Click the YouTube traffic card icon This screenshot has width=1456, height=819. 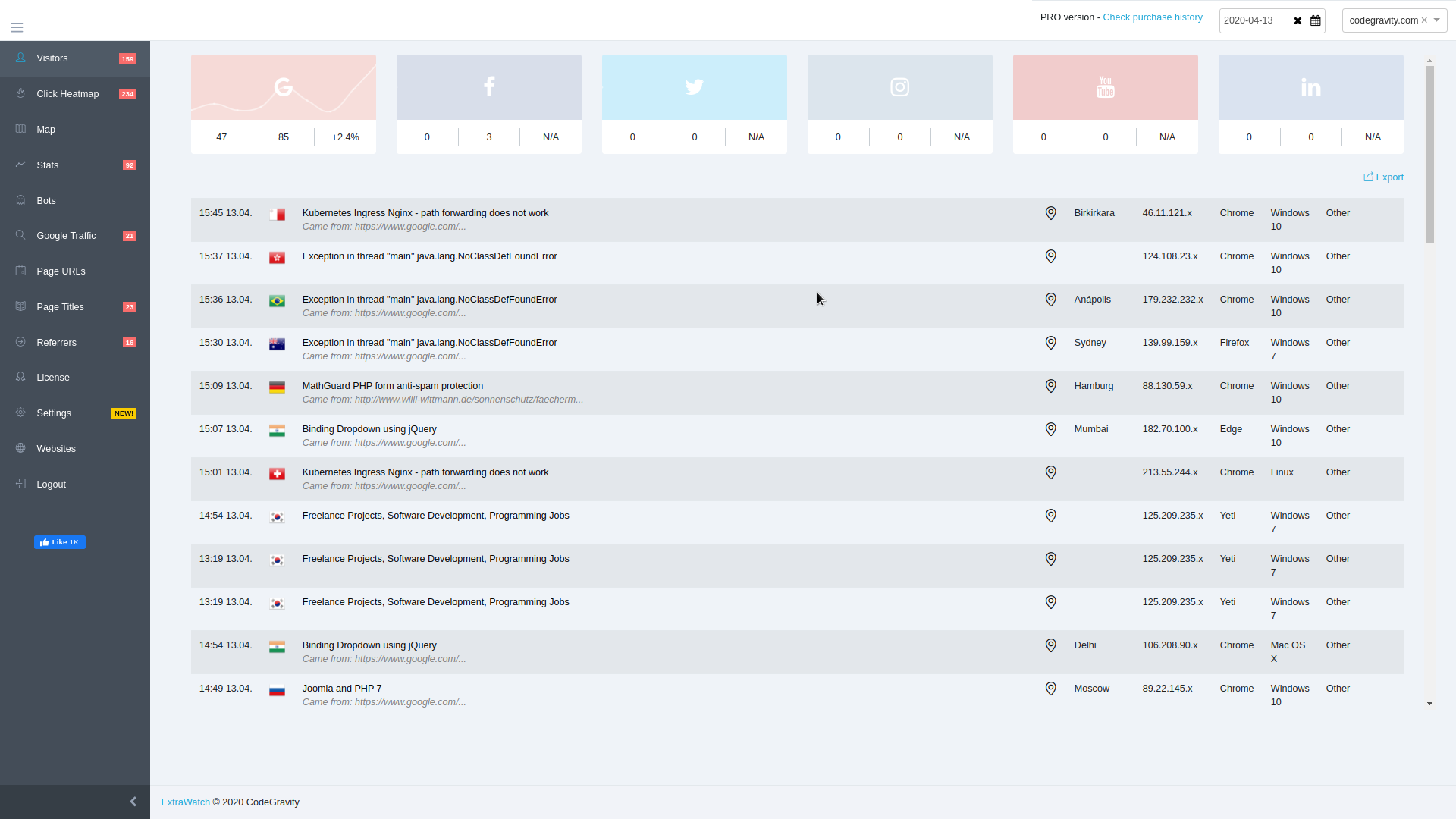coord(1106,87)
